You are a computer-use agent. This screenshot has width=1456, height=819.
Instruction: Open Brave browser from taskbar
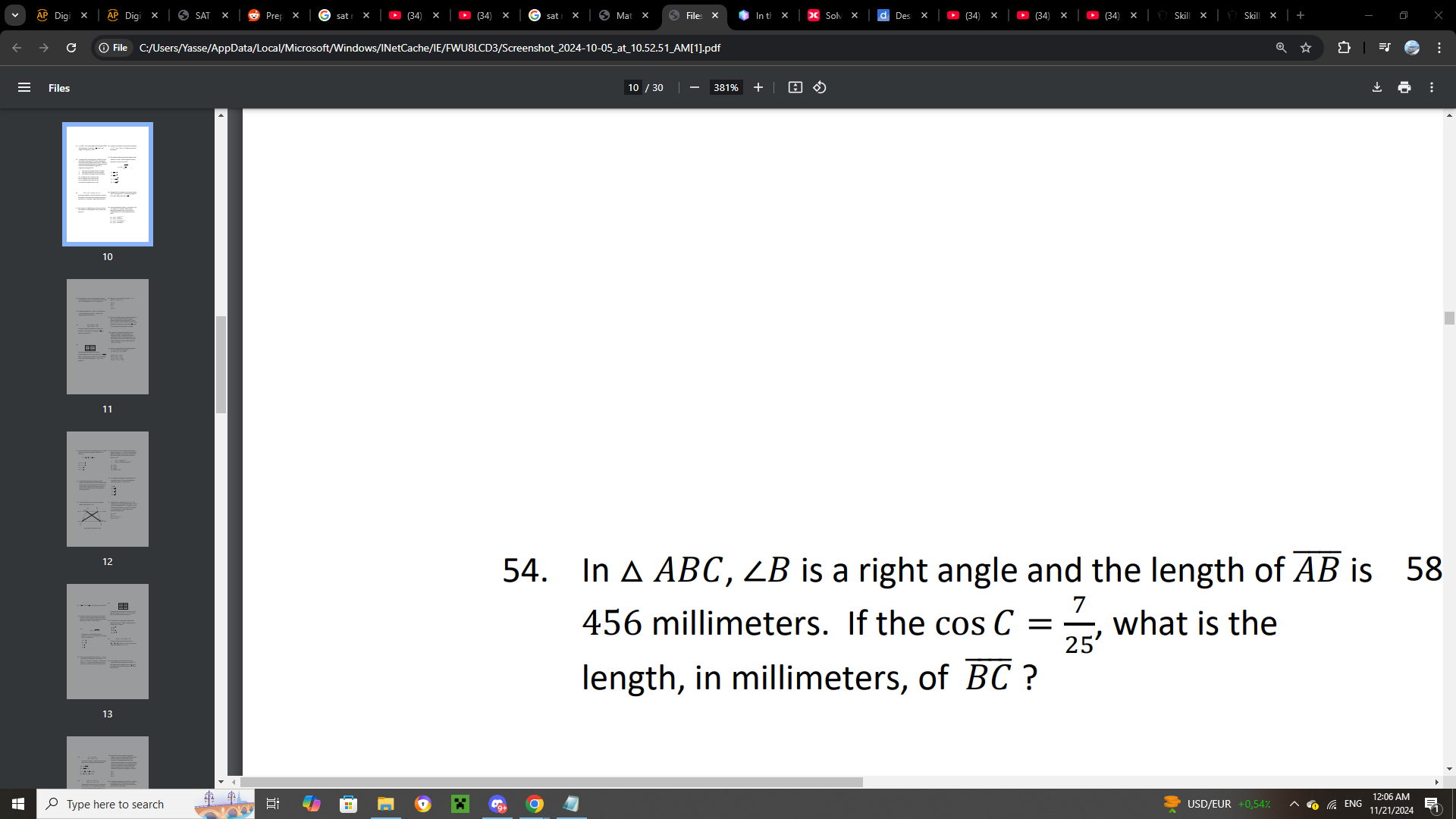423,804
